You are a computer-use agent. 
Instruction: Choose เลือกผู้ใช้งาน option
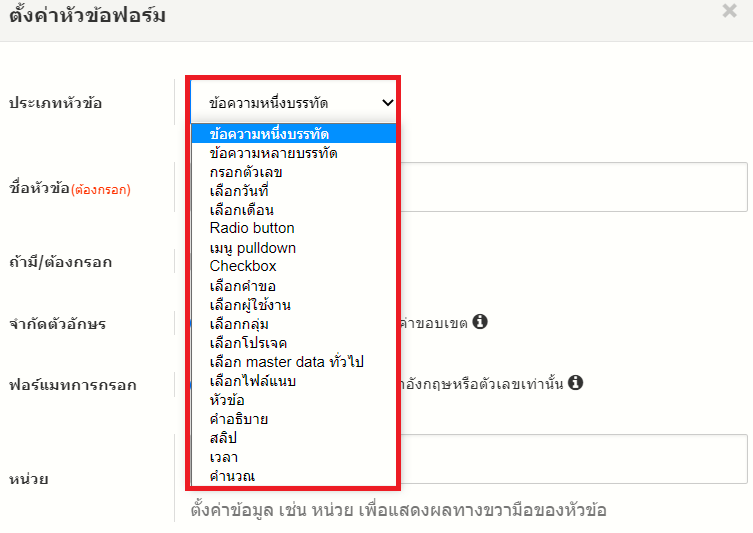point(250,305)
